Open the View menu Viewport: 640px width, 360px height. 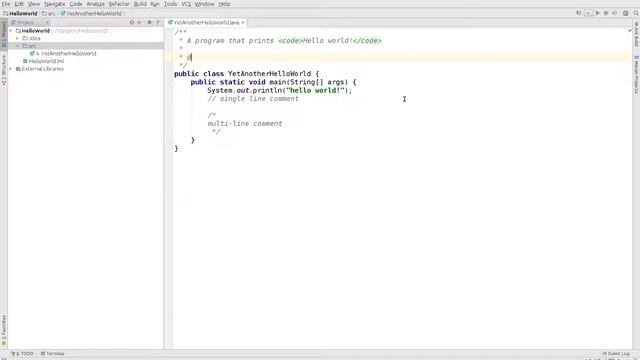pyautogui.click(x=34, y=4)
